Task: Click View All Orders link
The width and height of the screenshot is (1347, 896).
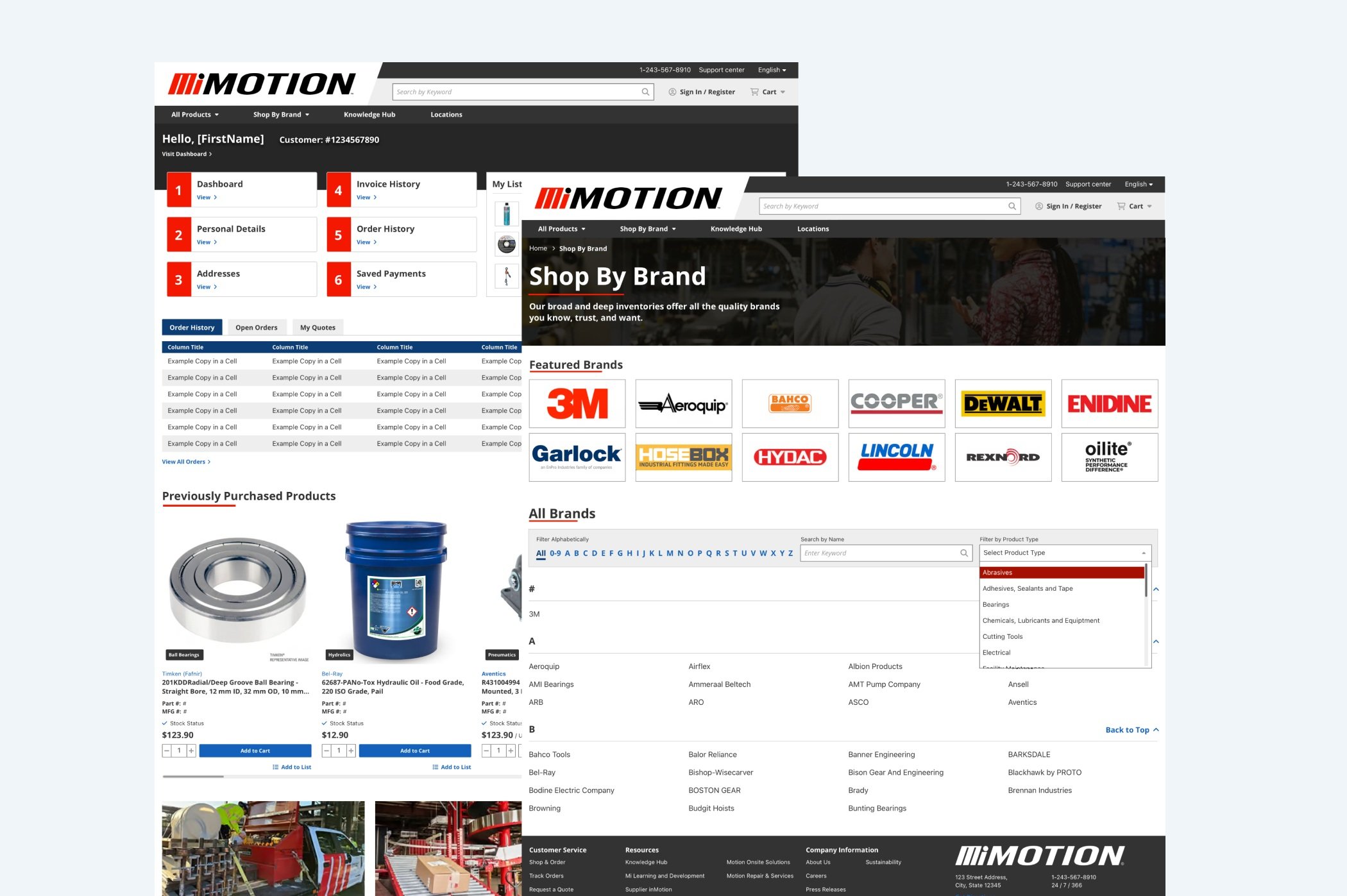Action: 186,462
